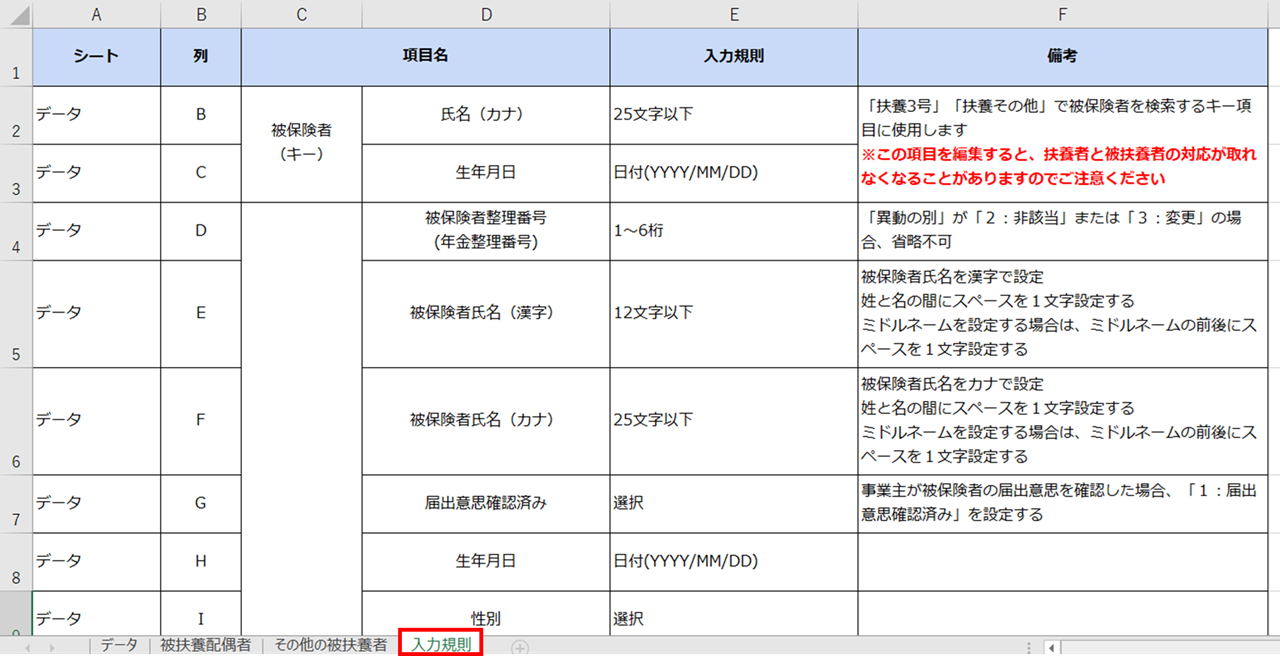Switch to the データ sheet tab
The width and height of the screenshot is (1280, 656).
tap(119, 646)
